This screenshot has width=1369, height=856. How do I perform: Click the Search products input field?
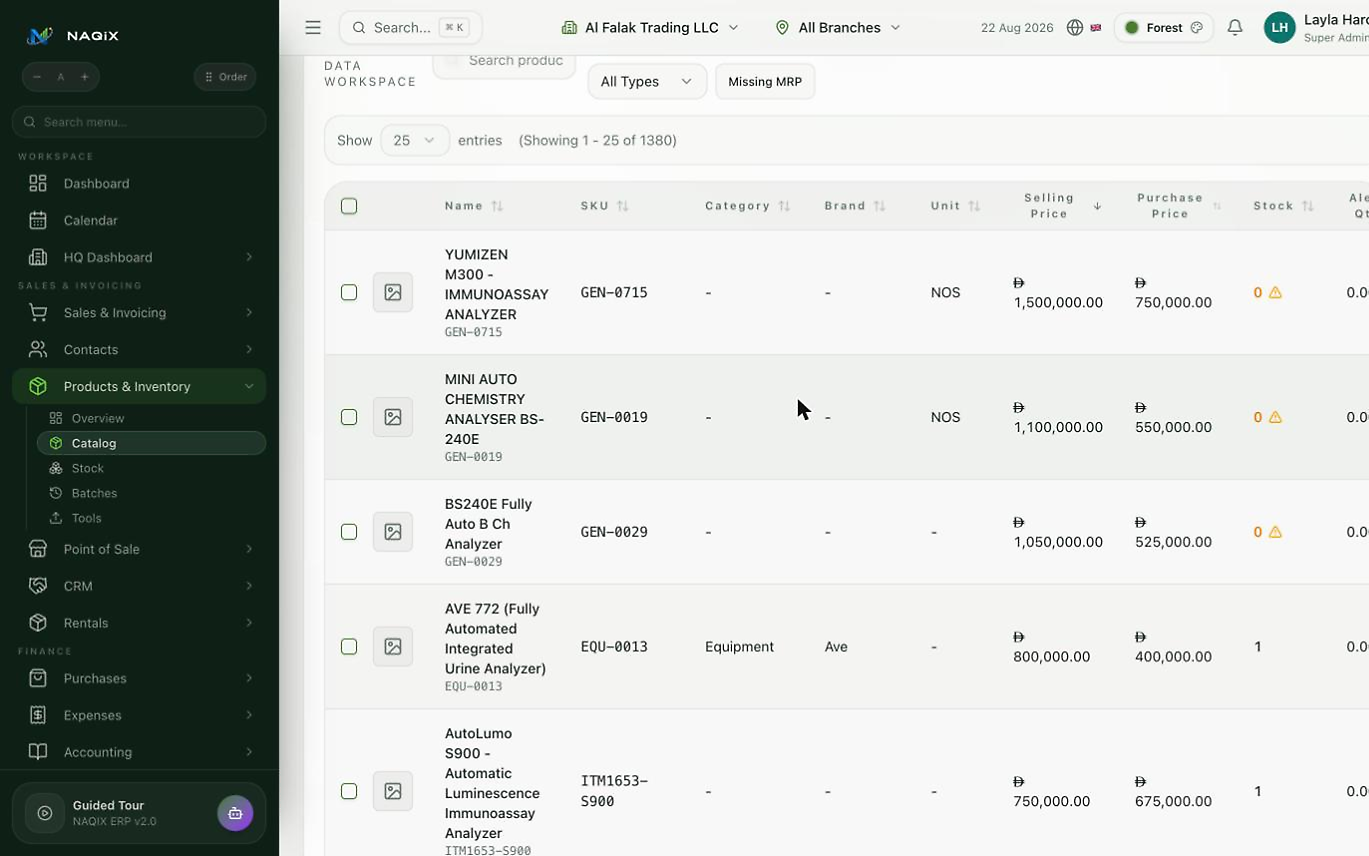pyautogui.click(x=504, y=62)
